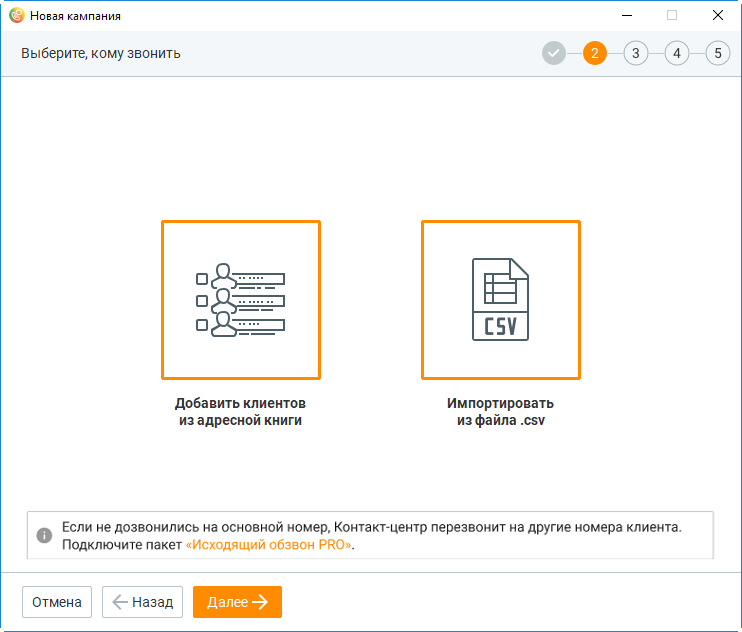Click the app logo in the title bar

(17, 16)
